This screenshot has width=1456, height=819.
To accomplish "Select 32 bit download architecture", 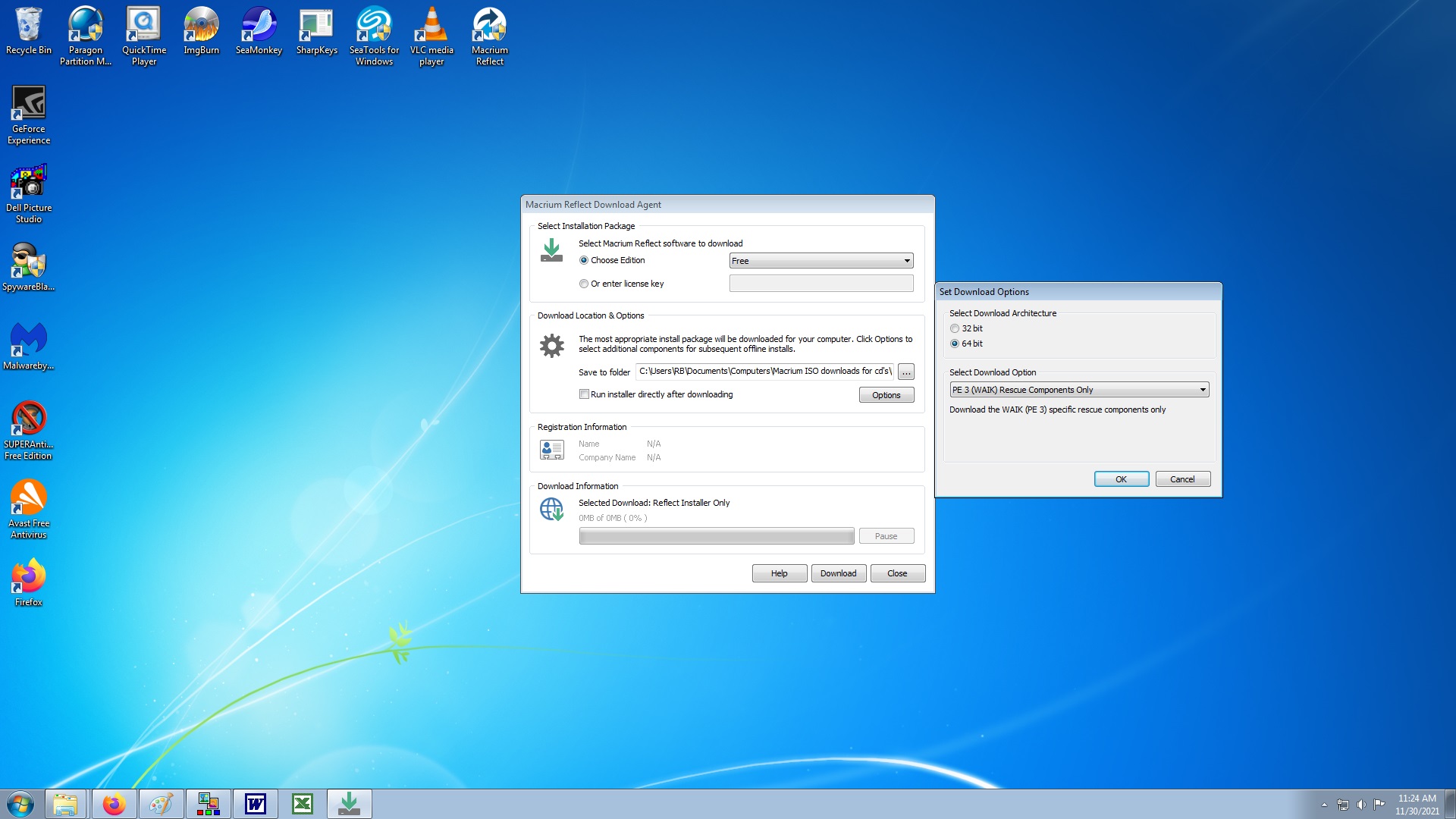I will (x=955, y=328).
